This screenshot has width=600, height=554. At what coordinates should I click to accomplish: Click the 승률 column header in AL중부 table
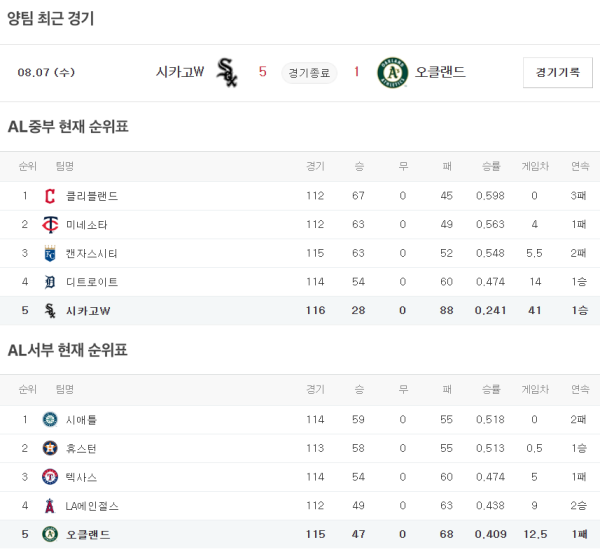click(490, 166)
